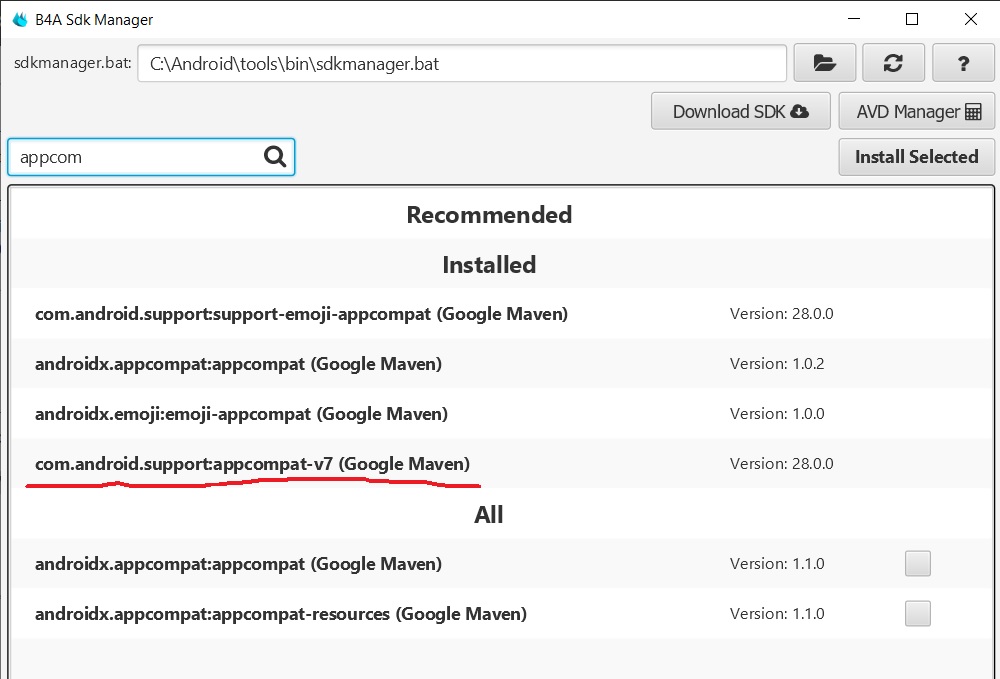Select the underlined appcompat-v7 entry
The height and width of the screenshot is (679, 1000).
click(252, 464)
